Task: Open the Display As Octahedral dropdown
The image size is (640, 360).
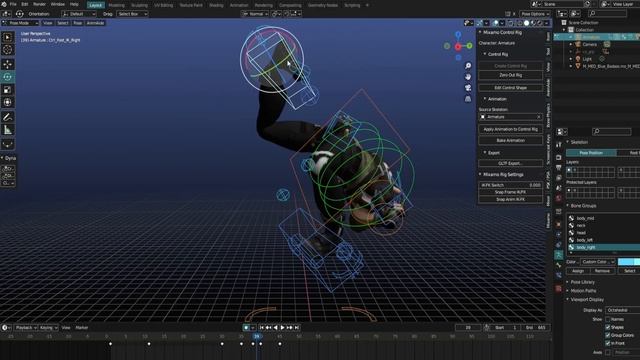Action: [622, 310]
